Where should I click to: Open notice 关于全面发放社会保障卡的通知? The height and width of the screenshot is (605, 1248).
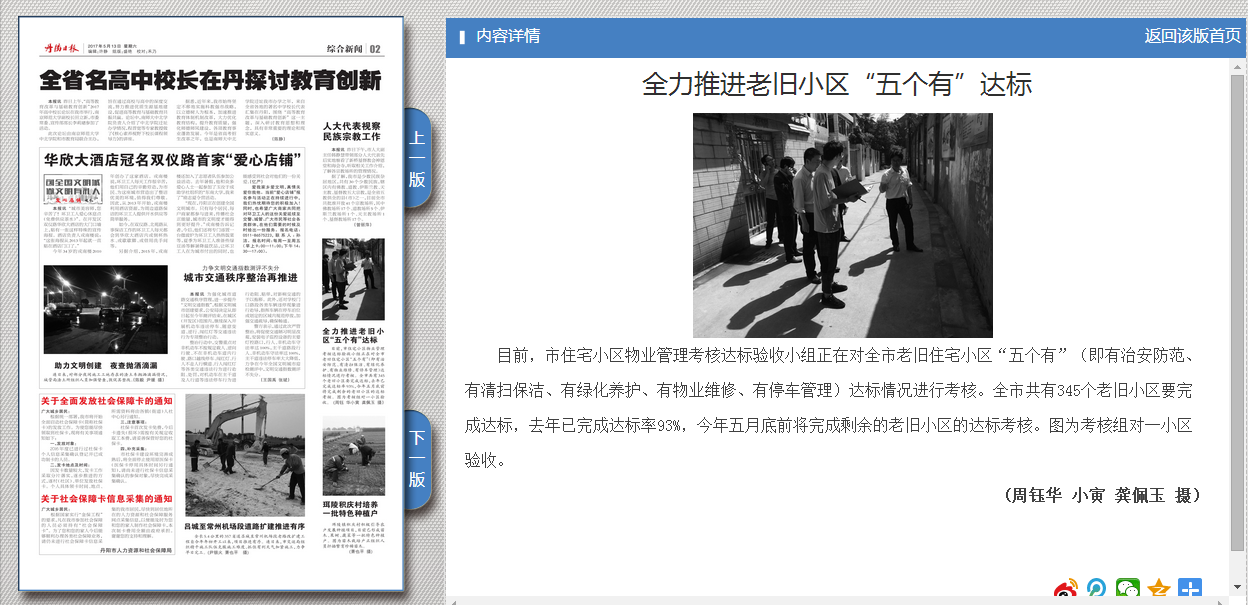107,400
